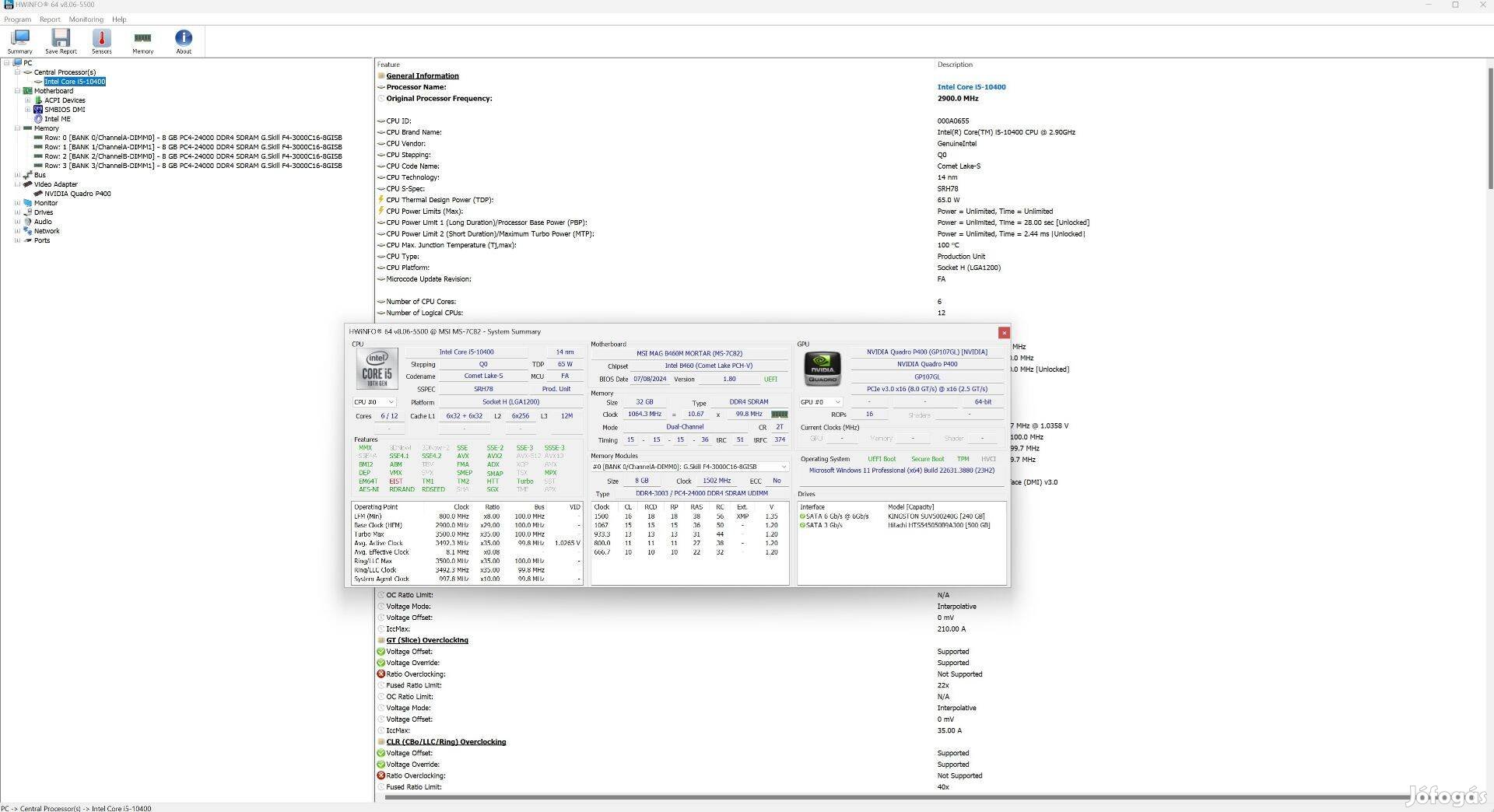Click the green memory module icon beside clock
The image size is (1494, 812).
[x=779, y=415]
